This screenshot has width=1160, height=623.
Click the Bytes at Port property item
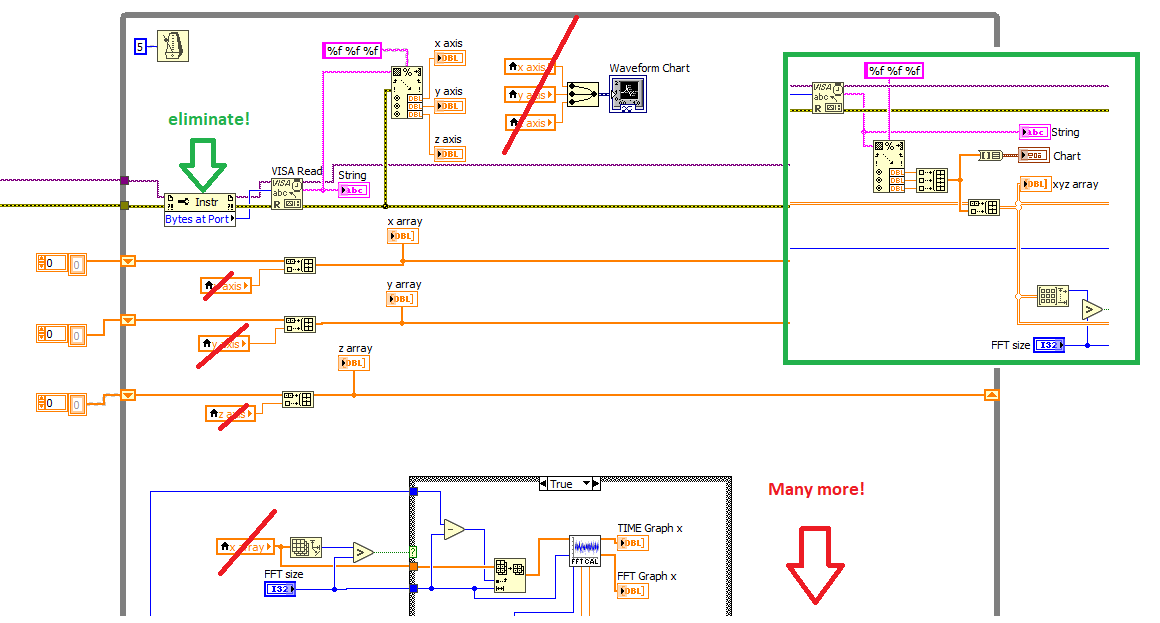(x=200, y=219)
